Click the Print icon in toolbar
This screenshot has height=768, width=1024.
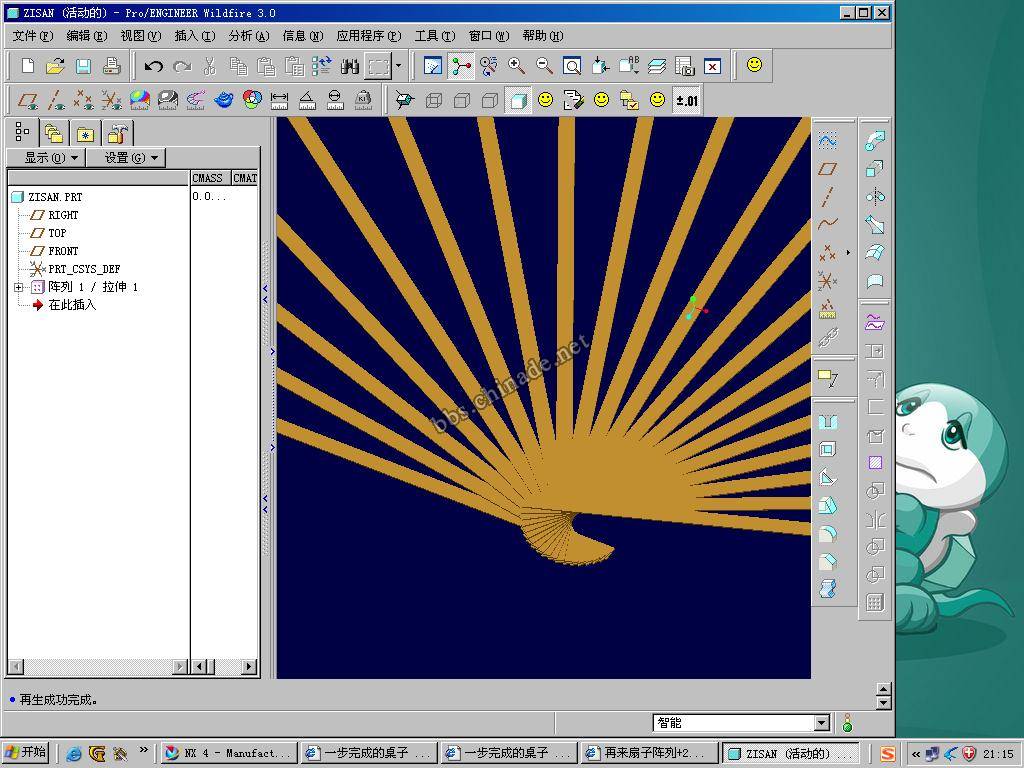click(x=111, y=66)
